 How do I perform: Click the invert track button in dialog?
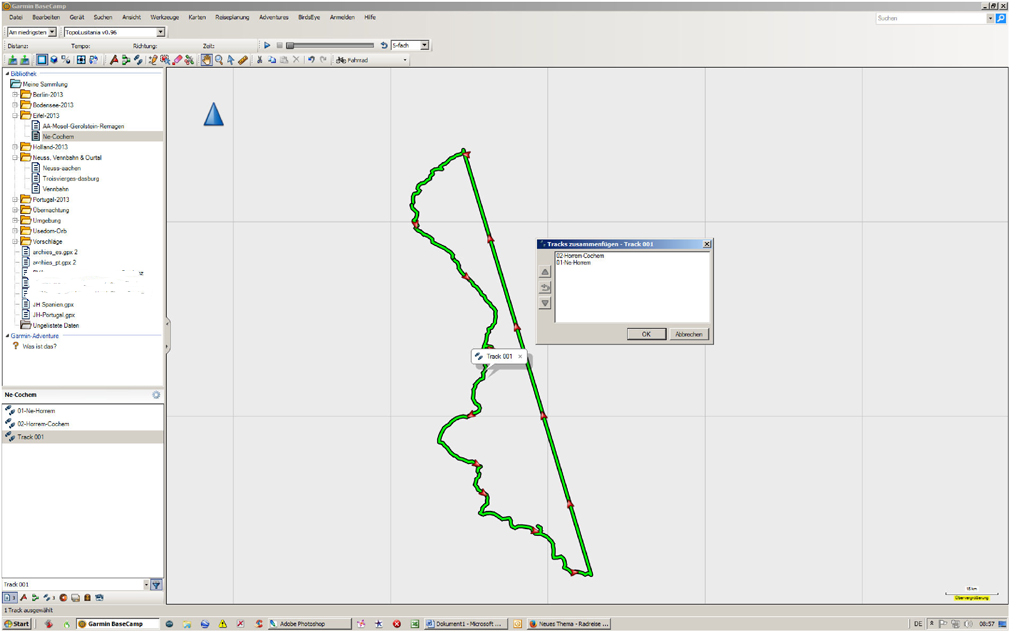(545, 288)
